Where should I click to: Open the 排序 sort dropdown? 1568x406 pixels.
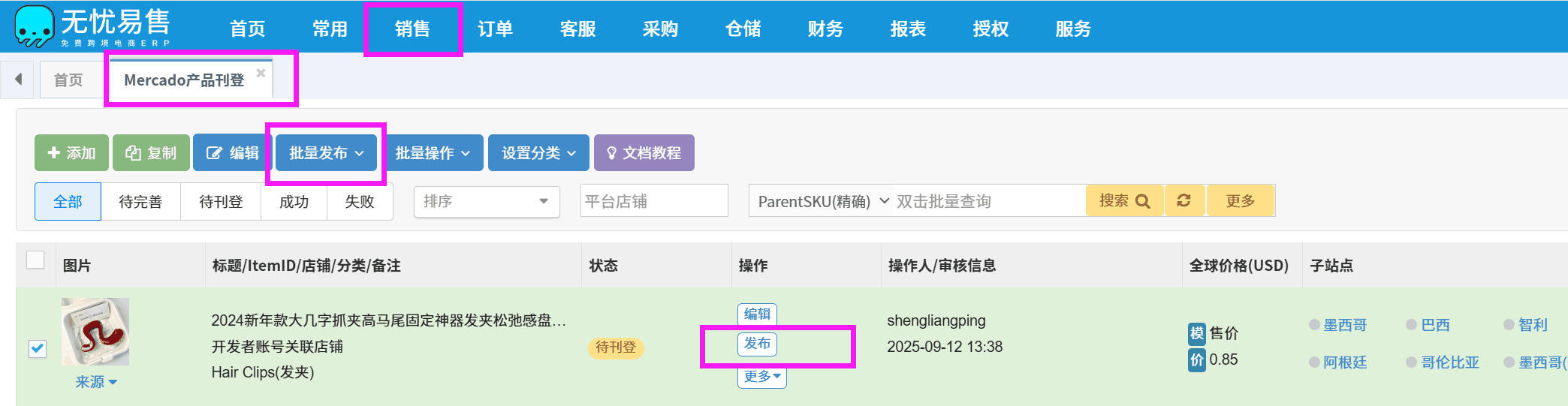[486, 201]
